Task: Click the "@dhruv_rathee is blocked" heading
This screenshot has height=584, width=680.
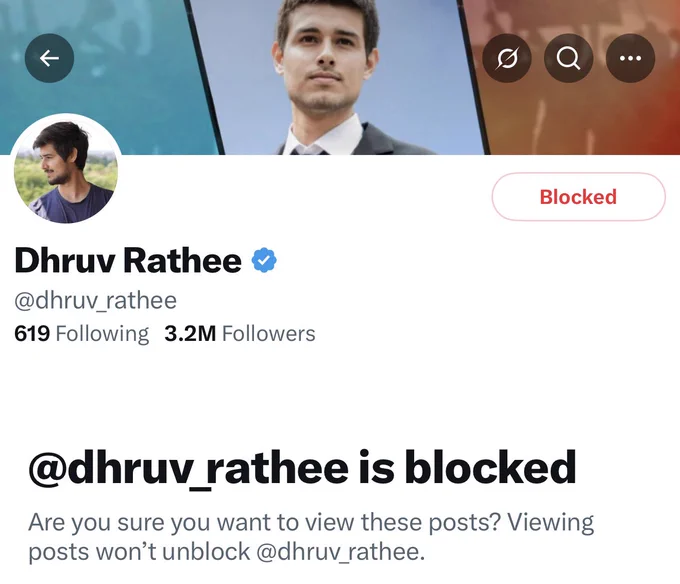Action: [x=302, y=468]
